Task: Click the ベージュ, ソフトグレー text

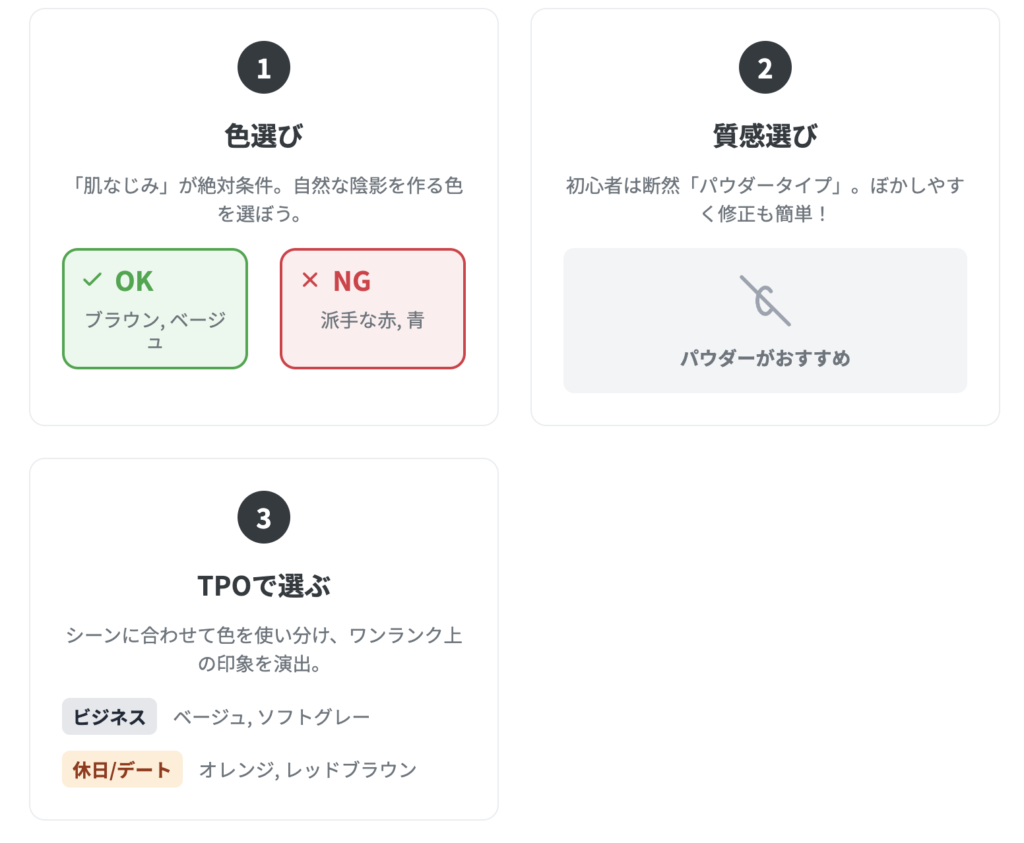Action: coord(271,717)
